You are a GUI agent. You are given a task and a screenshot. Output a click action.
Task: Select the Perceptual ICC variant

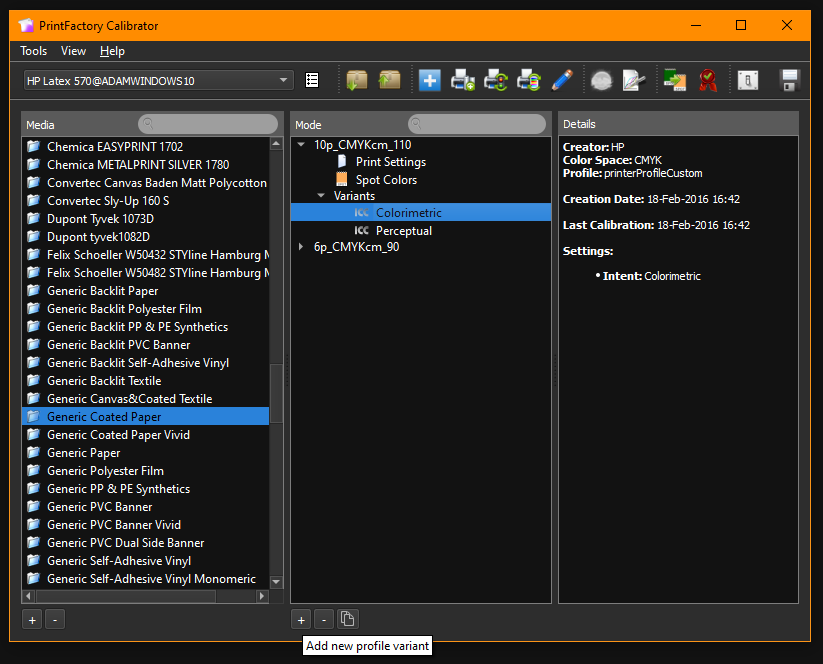pos(404,230)
